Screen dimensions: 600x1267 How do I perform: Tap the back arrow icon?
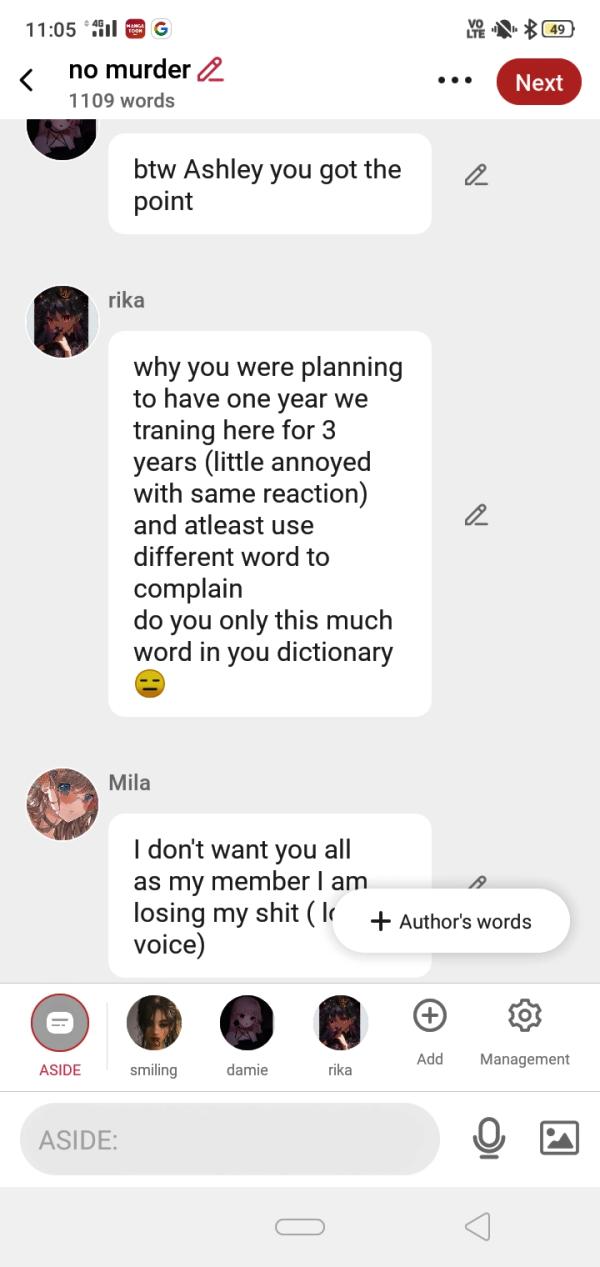(27, 81)
